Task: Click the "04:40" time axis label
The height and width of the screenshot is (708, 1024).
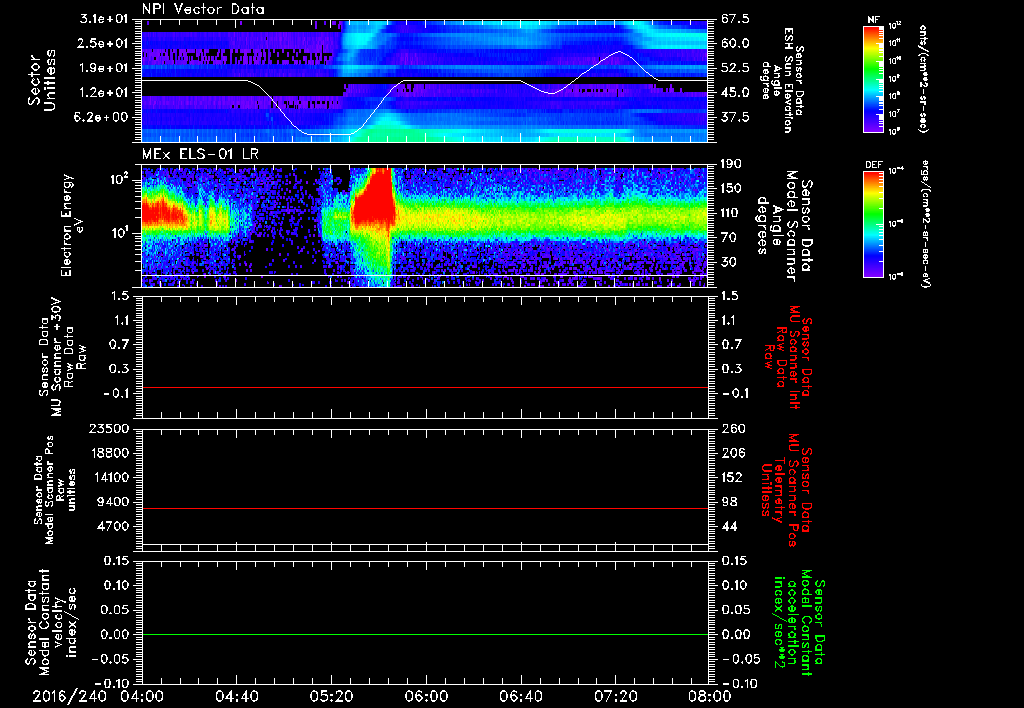Action: click(x=236, y=696)
